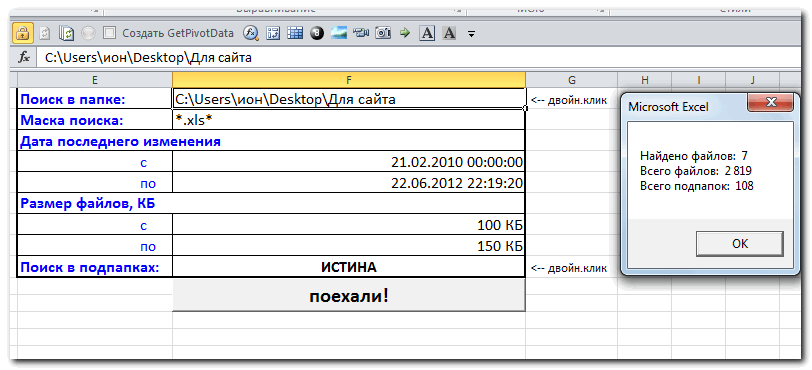Screen dimensions: 812x370
Task: Select column J header
Action: coord(752,79)
